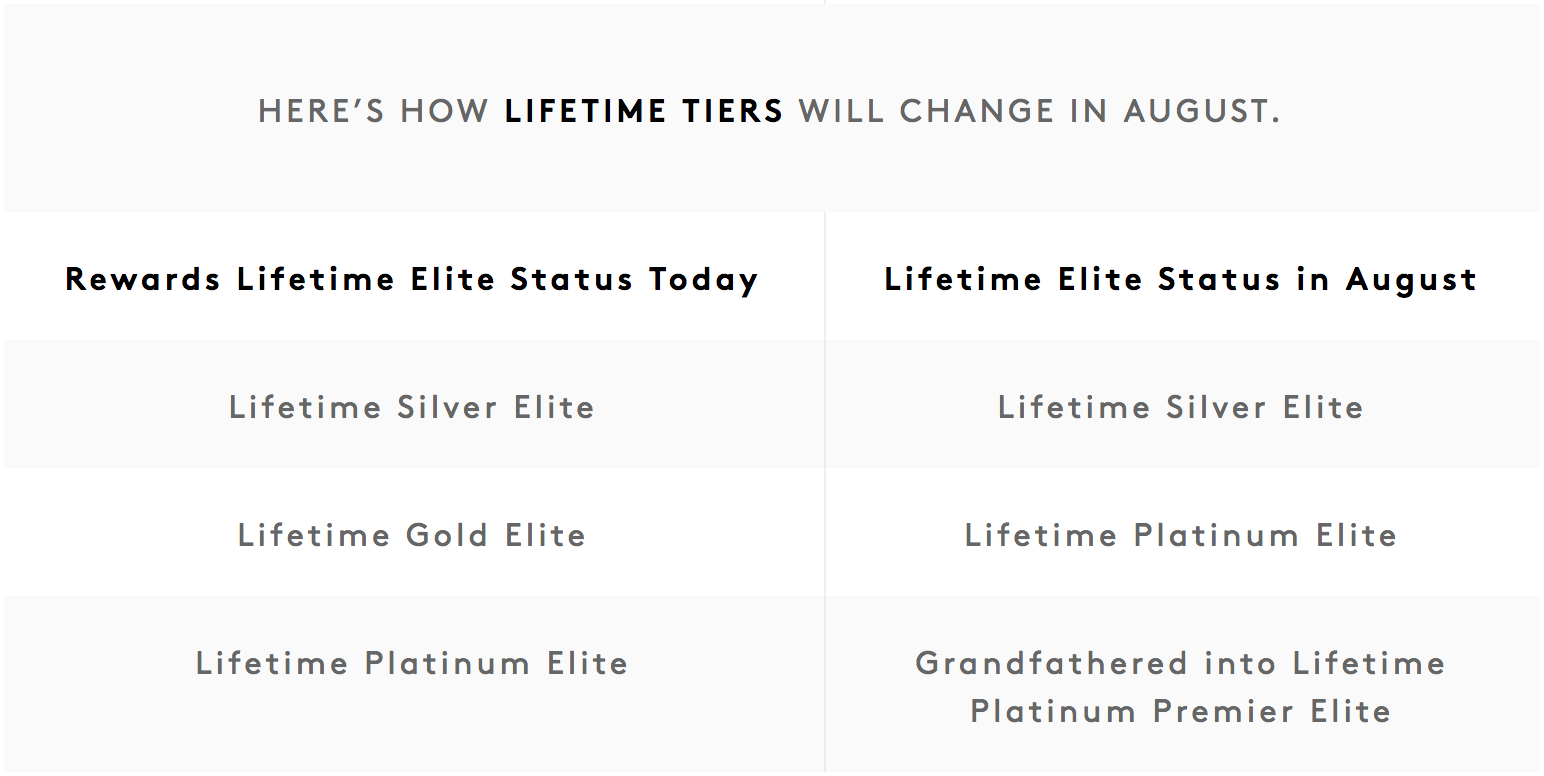
Task: Click the word "Silver" in the August column
Action: (x=1216, y=407)
